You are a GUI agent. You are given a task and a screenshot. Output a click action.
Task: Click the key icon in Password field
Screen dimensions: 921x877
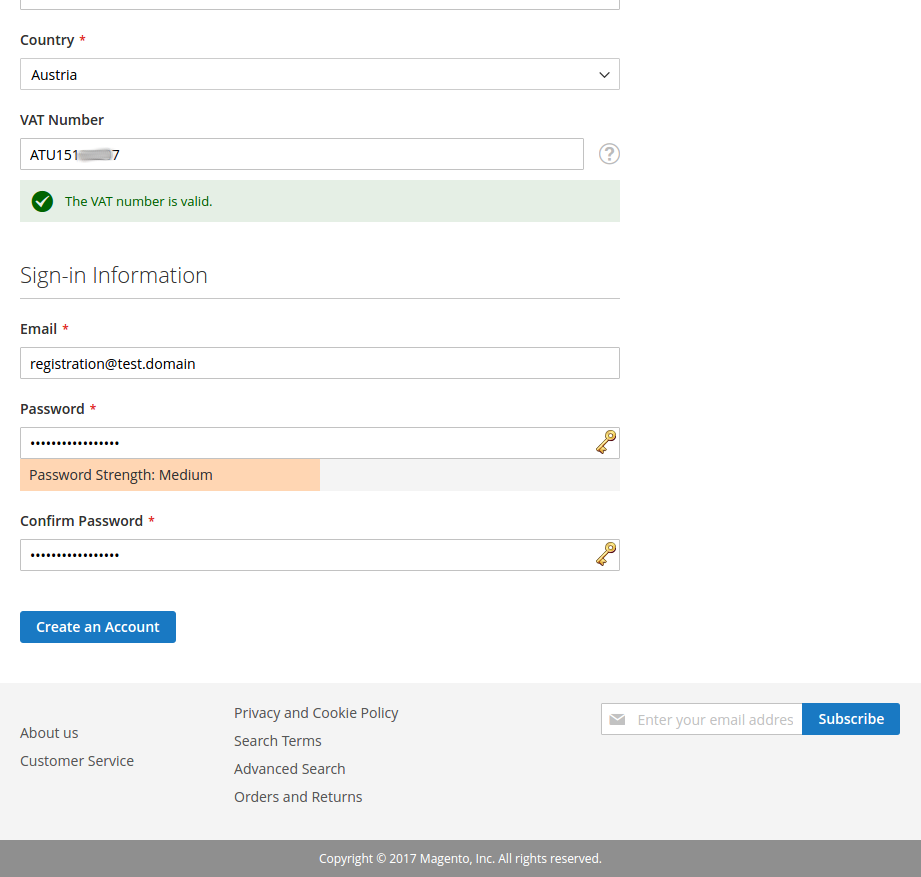tap(606, 442)
